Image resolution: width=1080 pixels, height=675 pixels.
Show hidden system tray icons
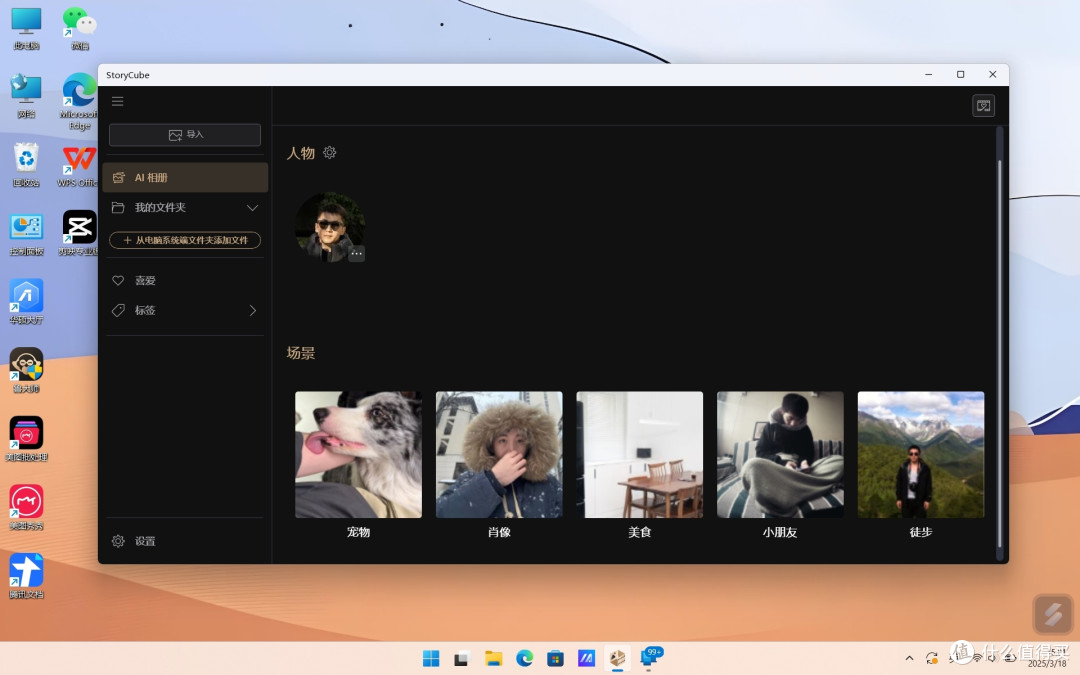(x=909, y=658)
